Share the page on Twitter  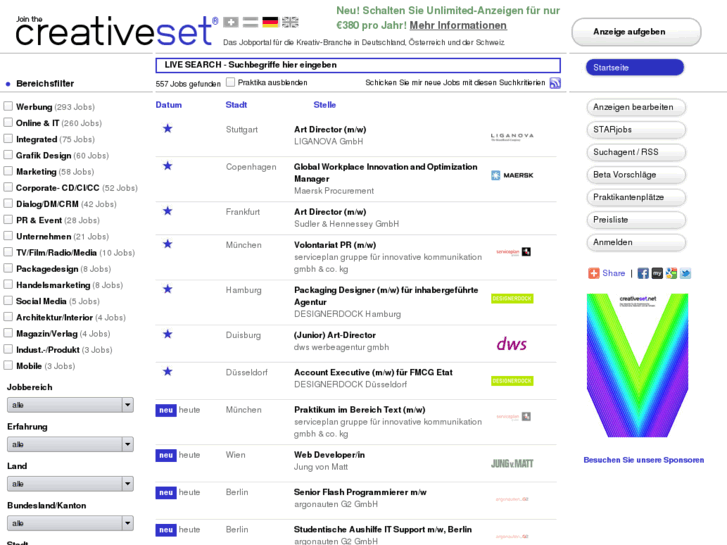point(685,273)
